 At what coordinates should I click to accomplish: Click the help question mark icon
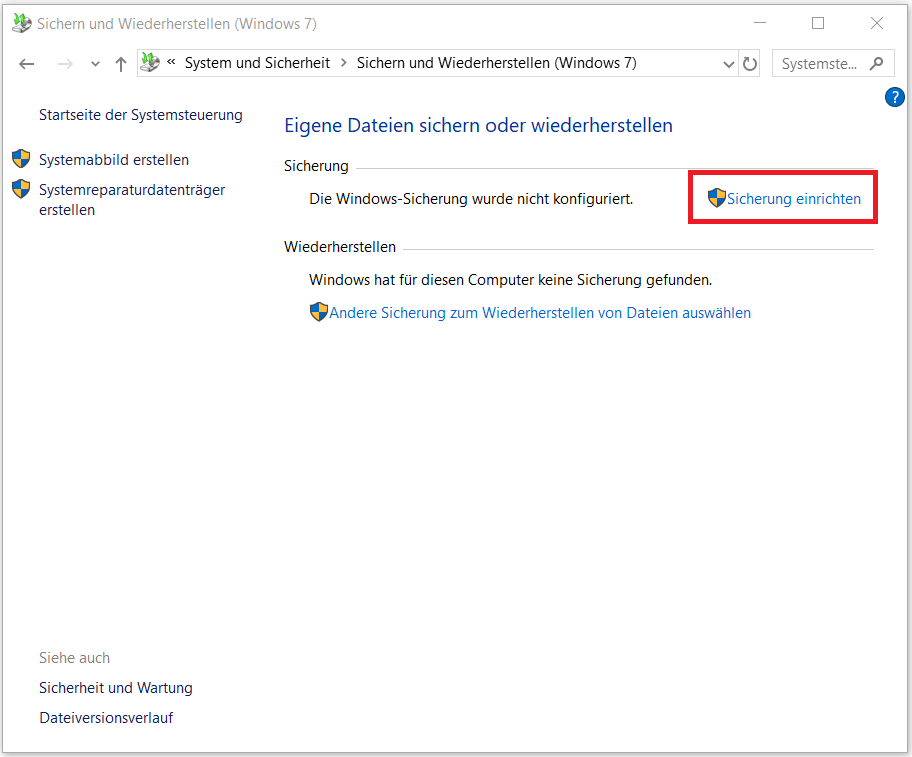click(x=895, y=97)
